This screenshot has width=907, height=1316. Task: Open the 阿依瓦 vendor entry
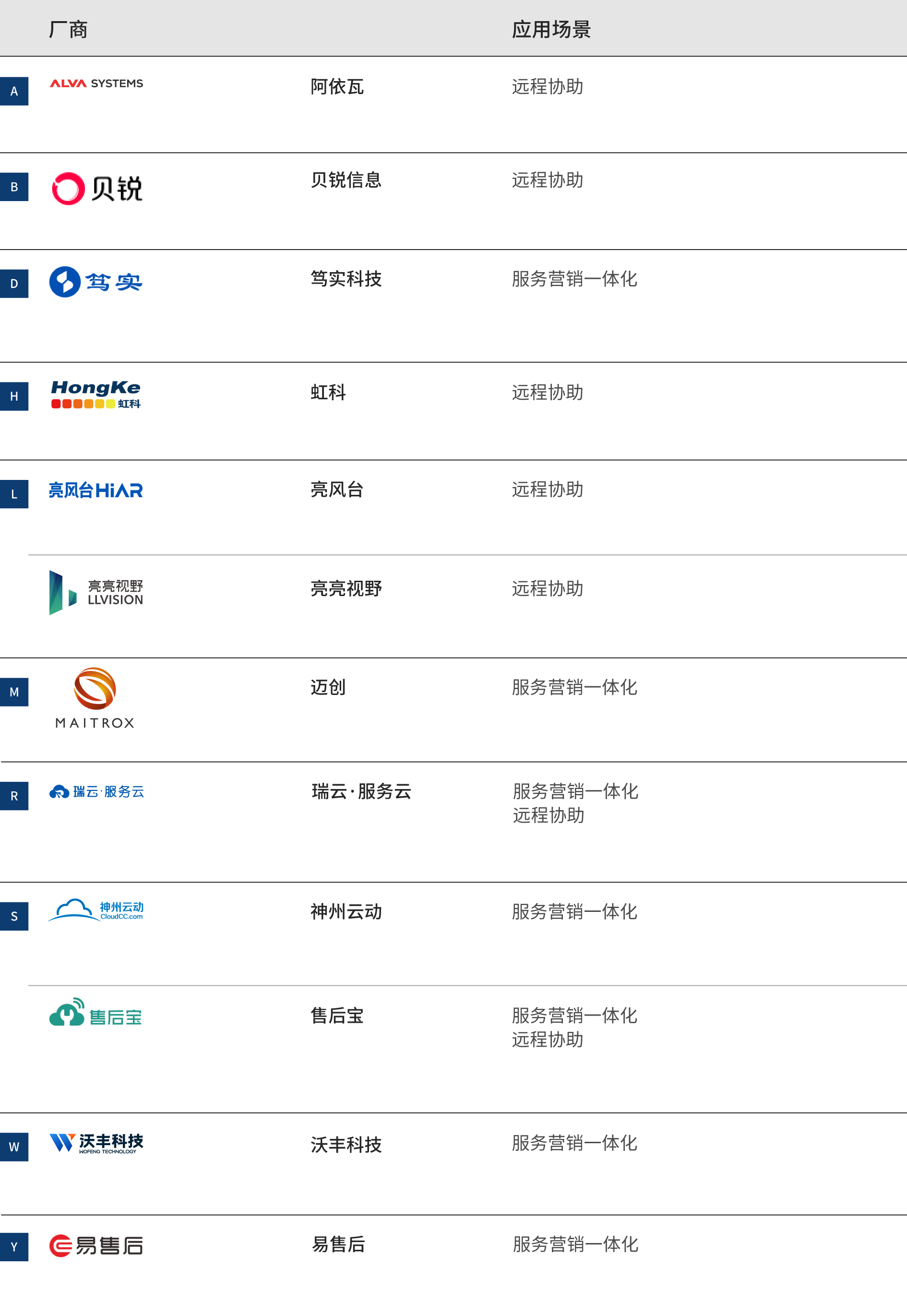[337, 87]
